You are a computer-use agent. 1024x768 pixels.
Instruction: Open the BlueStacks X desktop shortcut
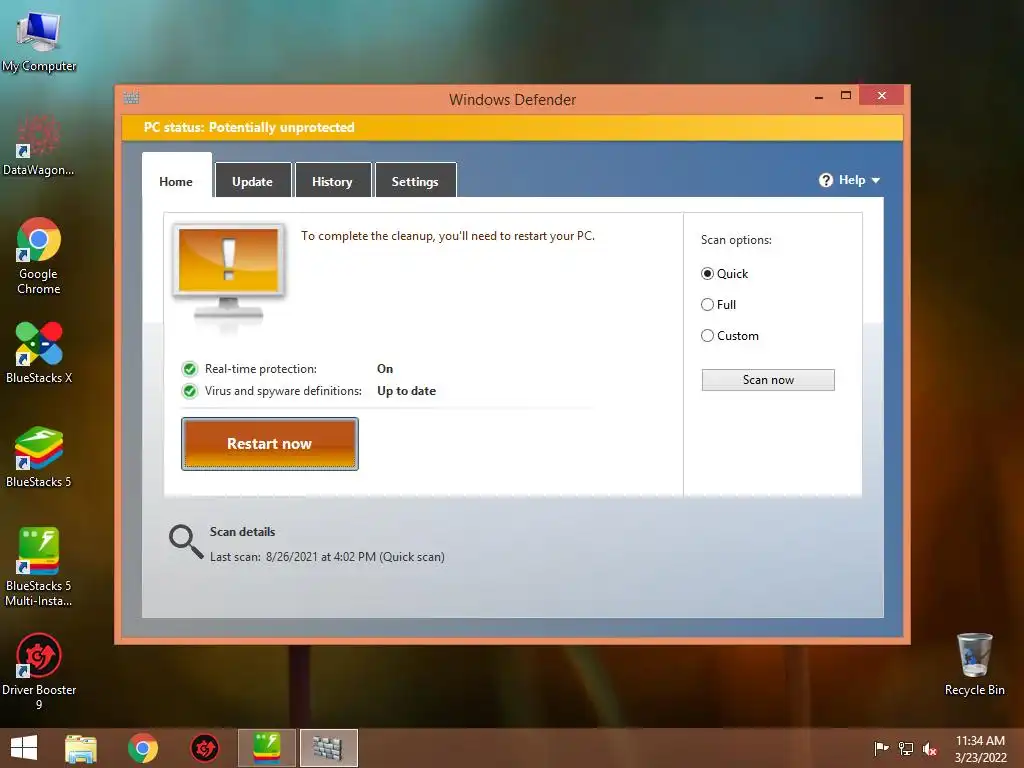(x=39, y=353)
